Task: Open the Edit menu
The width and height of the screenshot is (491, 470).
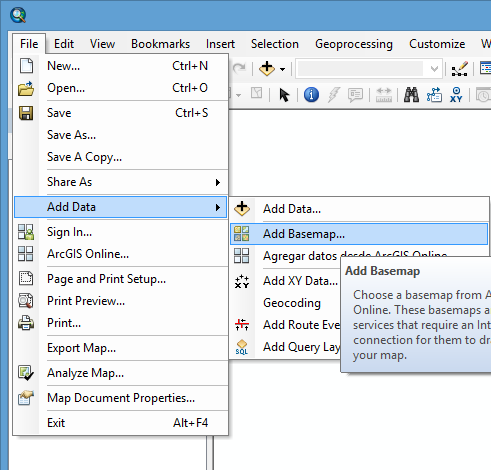Action: pos(64,44)
